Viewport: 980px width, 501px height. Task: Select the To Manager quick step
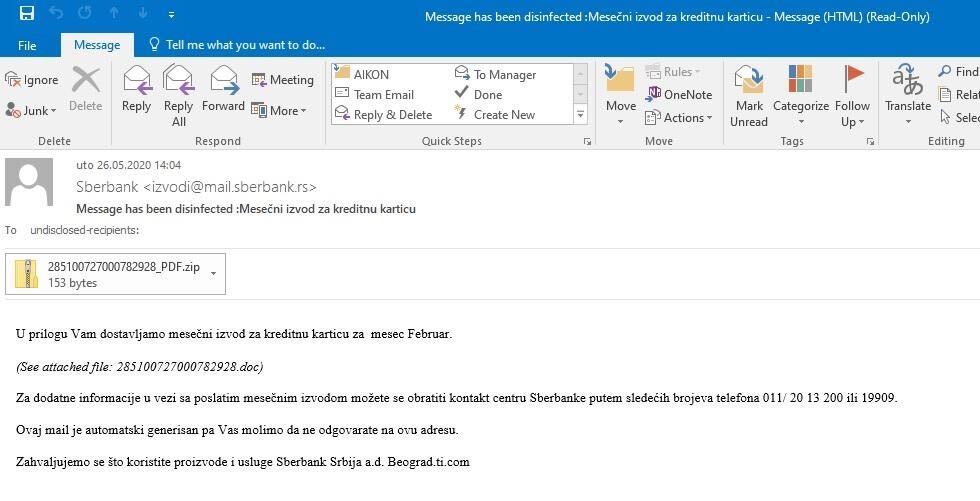(x=496, y=74)
